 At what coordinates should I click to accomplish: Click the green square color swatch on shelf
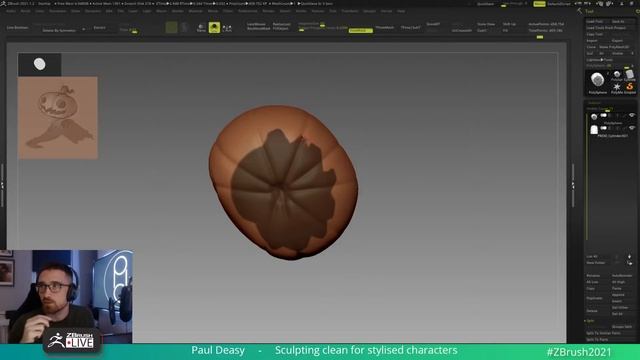click(x=171, y=27)
